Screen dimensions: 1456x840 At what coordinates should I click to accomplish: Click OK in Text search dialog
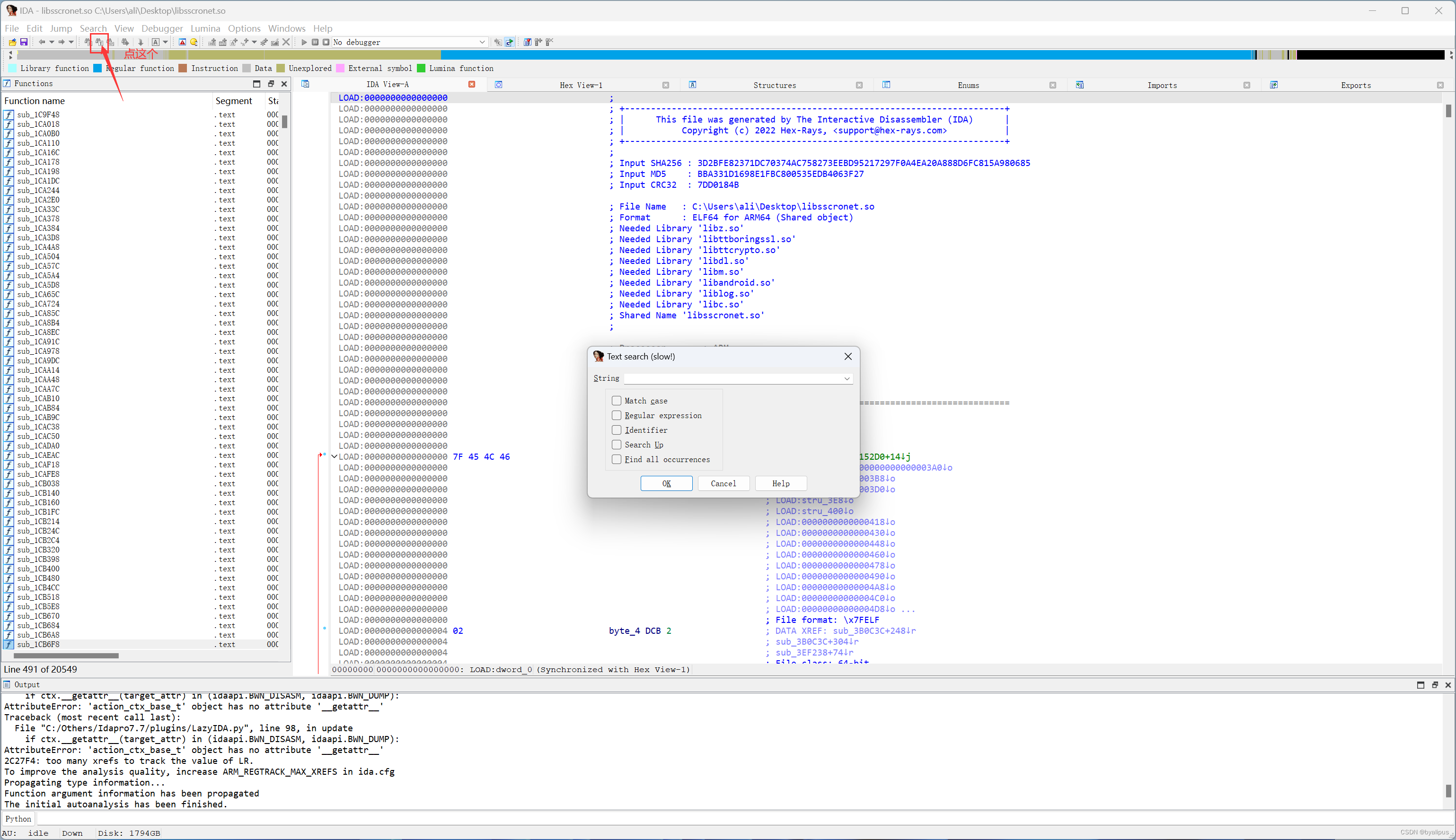click(x=666, y=483)
